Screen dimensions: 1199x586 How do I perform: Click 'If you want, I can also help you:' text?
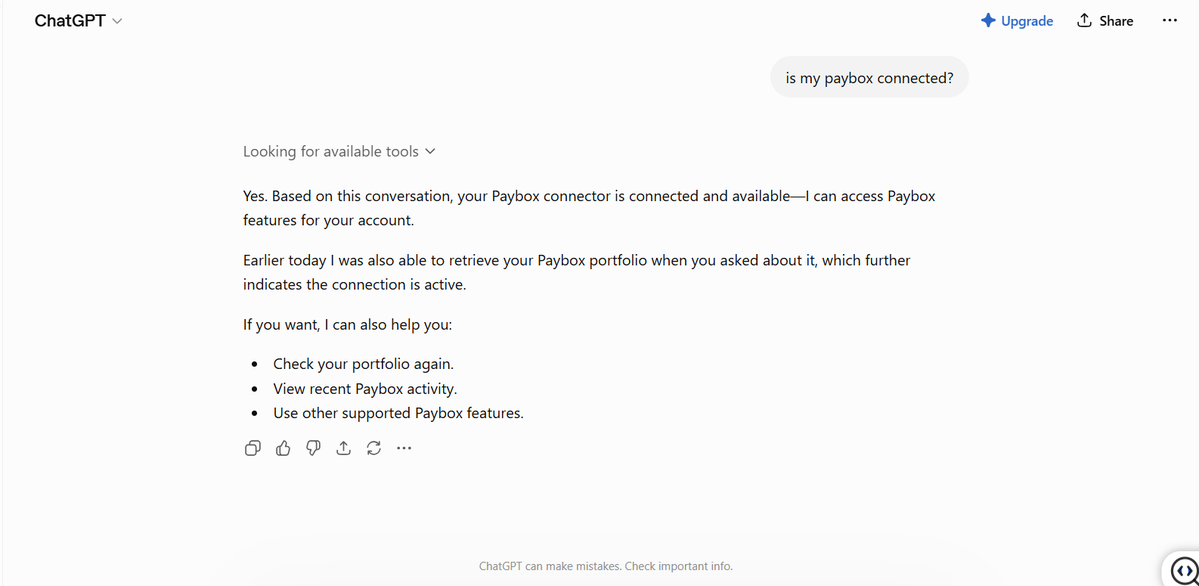[x=348, y=324]
